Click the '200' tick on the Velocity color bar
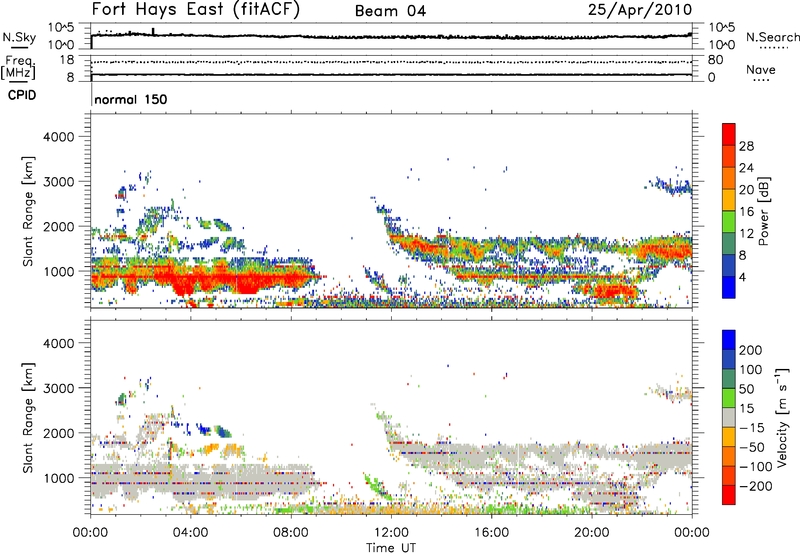This screenshot has width=800, height=554. pos(751,350)
